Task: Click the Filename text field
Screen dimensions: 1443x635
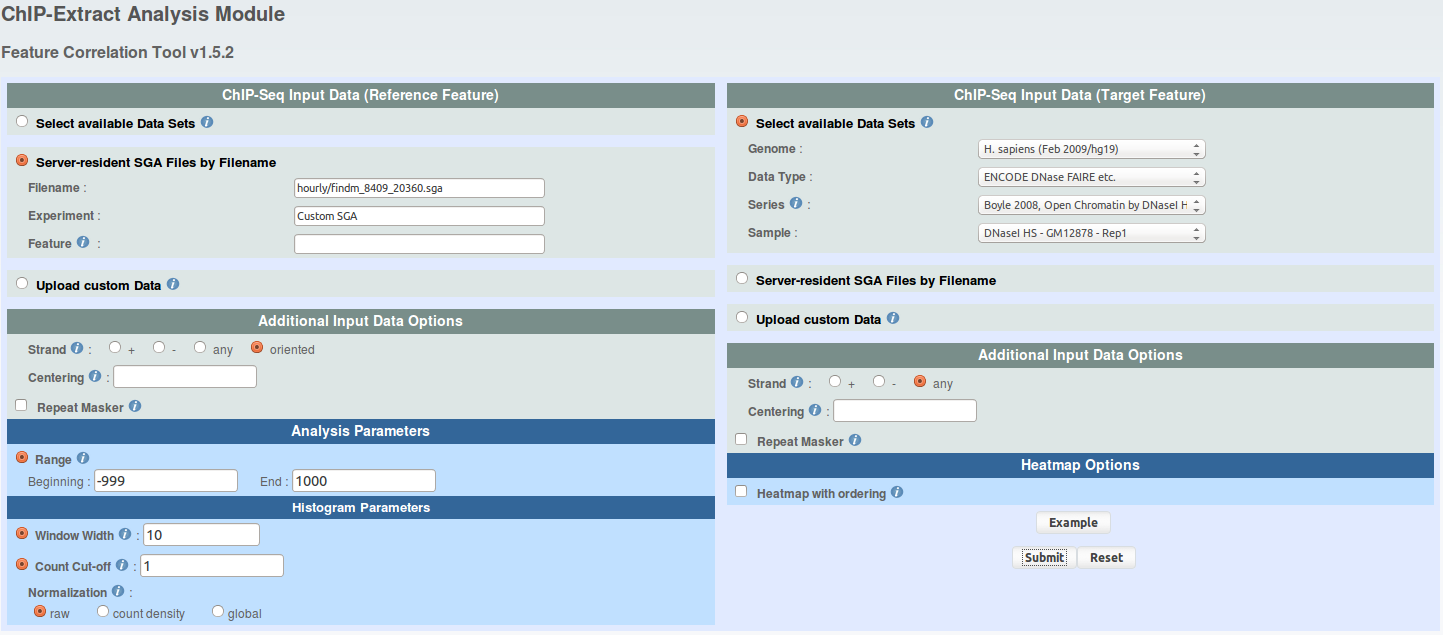Action: (x=419, y=188)
